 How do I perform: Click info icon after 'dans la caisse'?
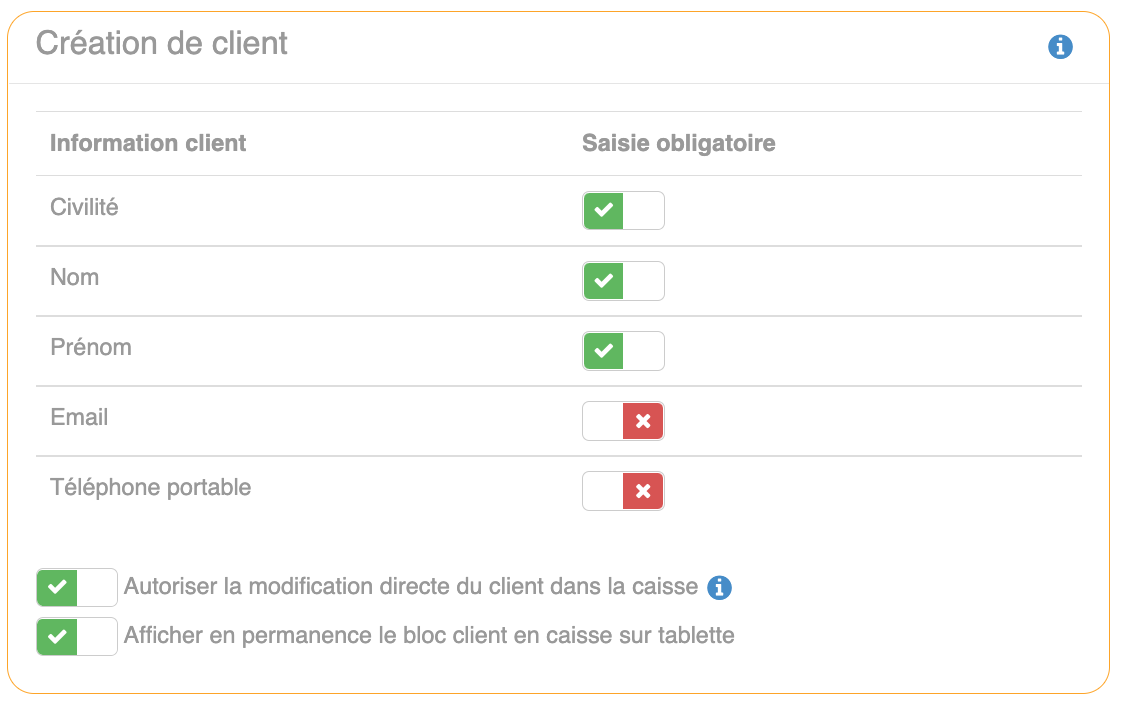tap(719, 588)
